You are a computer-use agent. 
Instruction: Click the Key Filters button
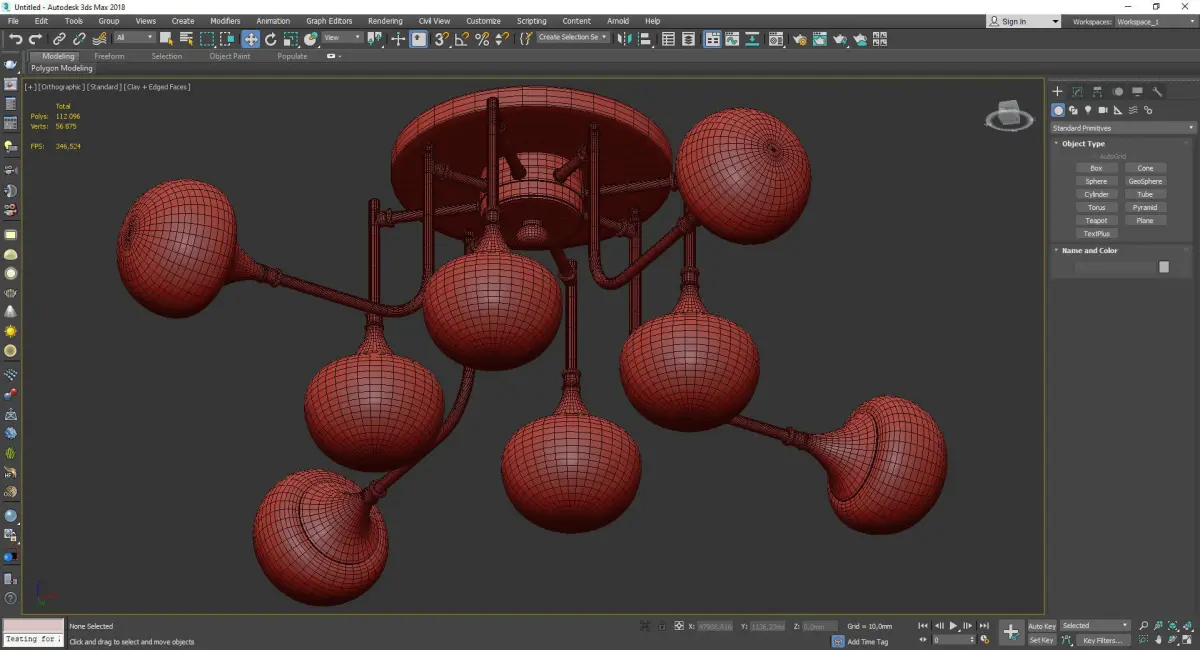1103,640
